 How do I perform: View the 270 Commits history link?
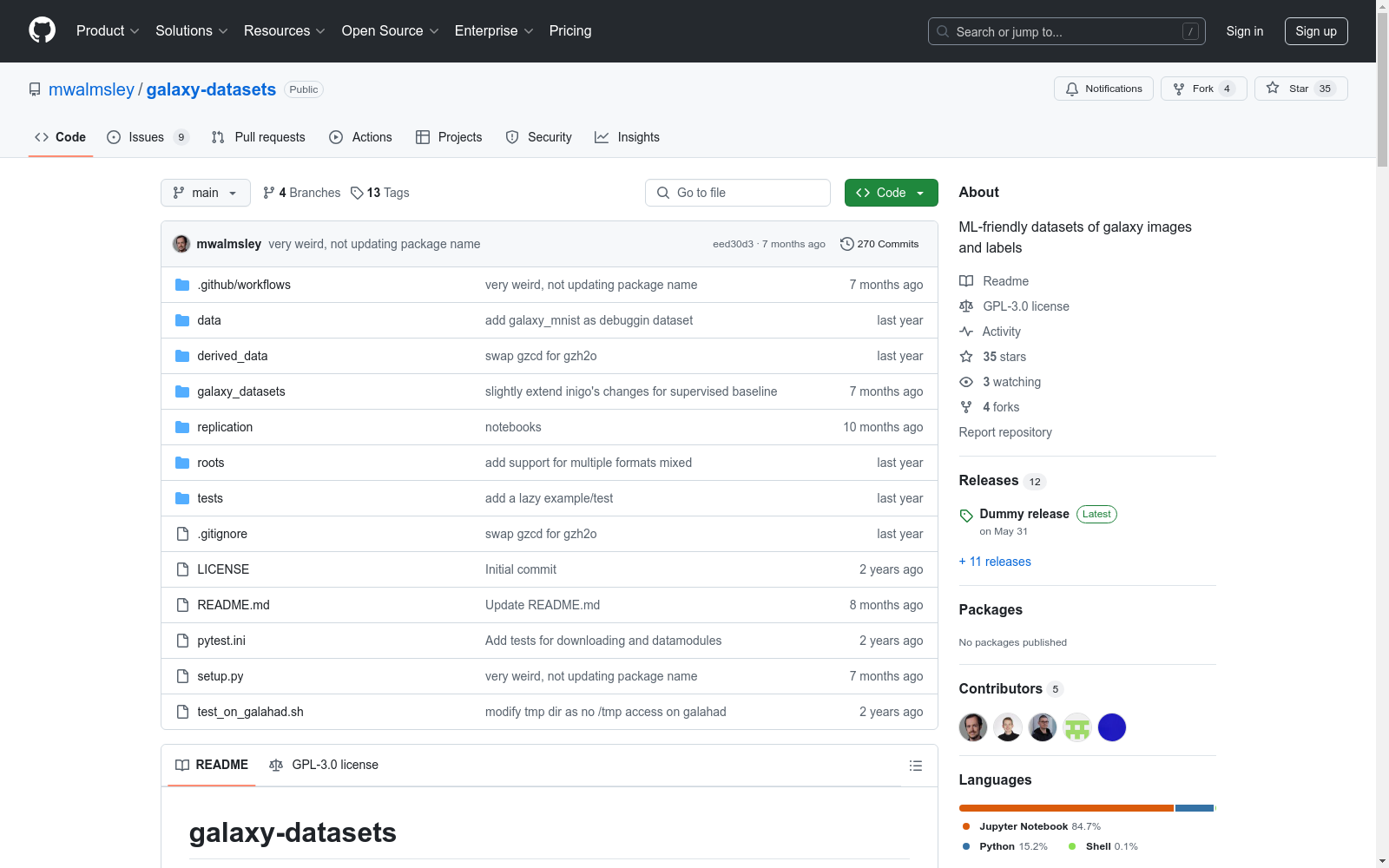[879, 244]
